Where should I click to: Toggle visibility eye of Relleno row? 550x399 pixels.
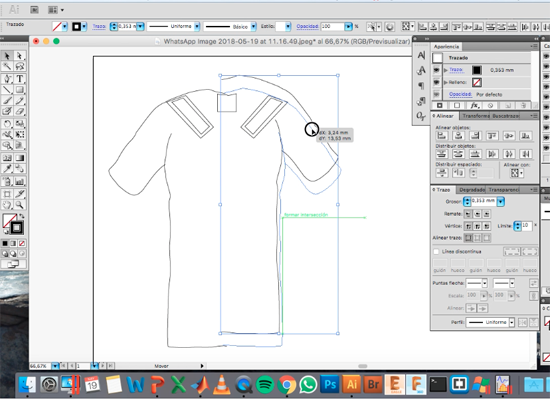pos(436,82)
